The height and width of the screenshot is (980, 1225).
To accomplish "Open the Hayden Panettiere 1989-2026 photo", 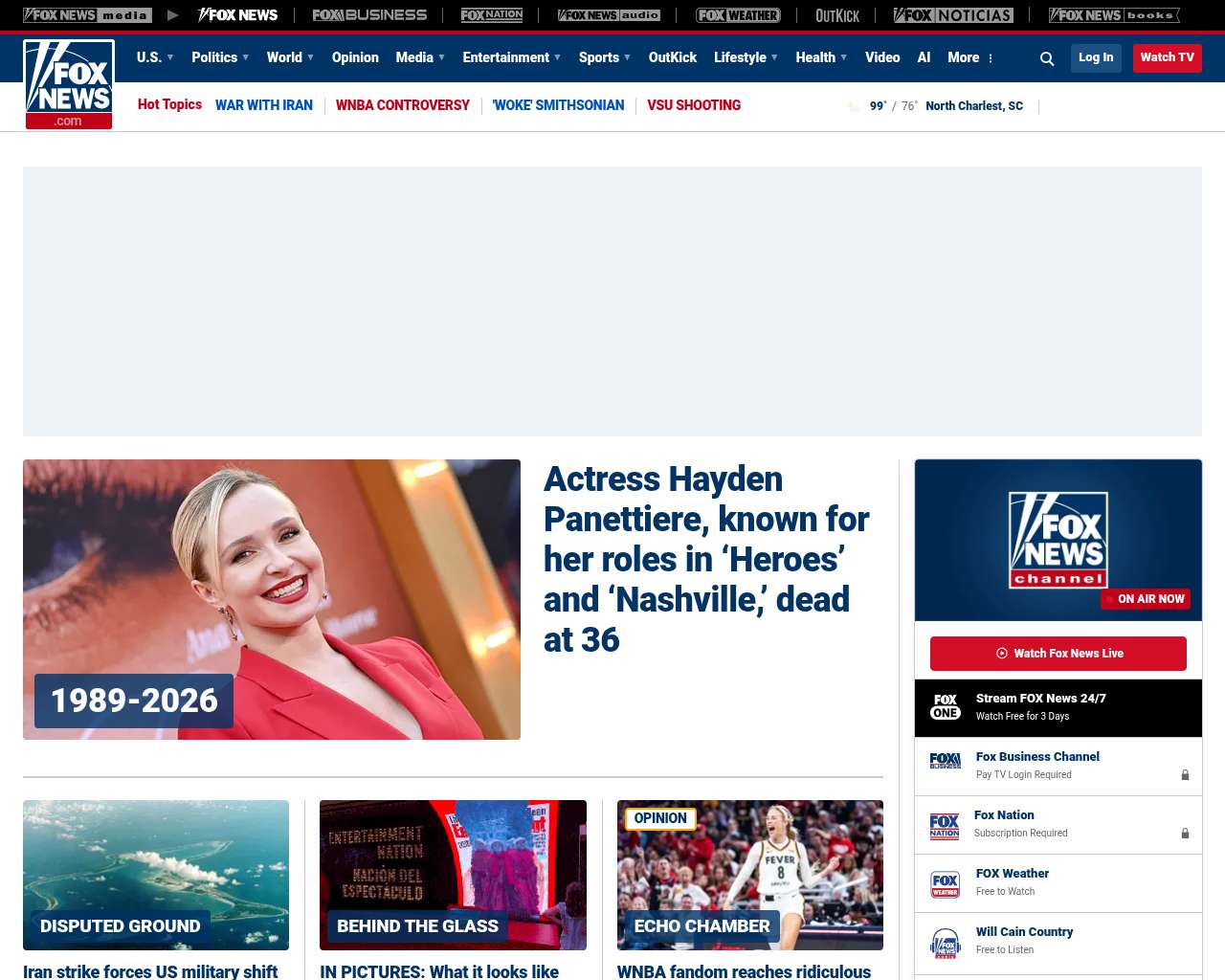I will pos(272,599).
